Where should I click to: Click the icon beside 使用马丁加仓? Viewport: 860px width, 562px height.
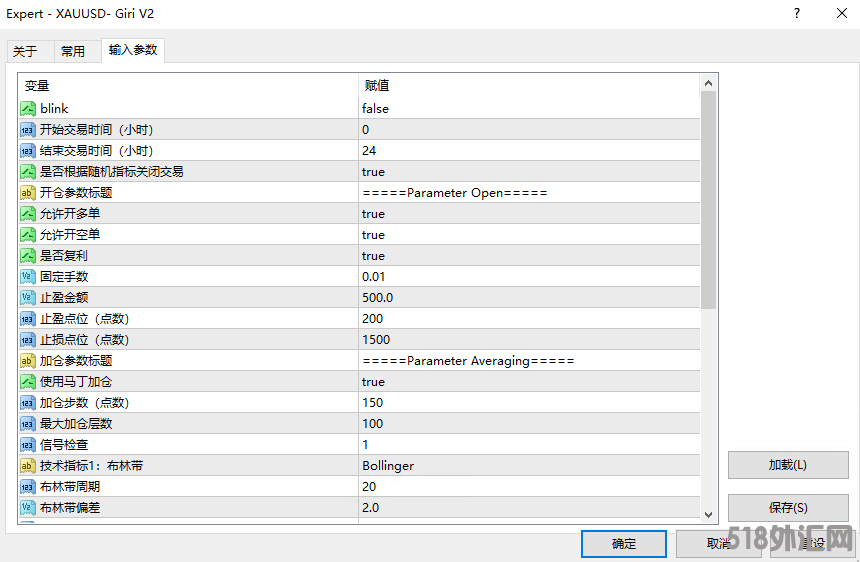point(28,381)
